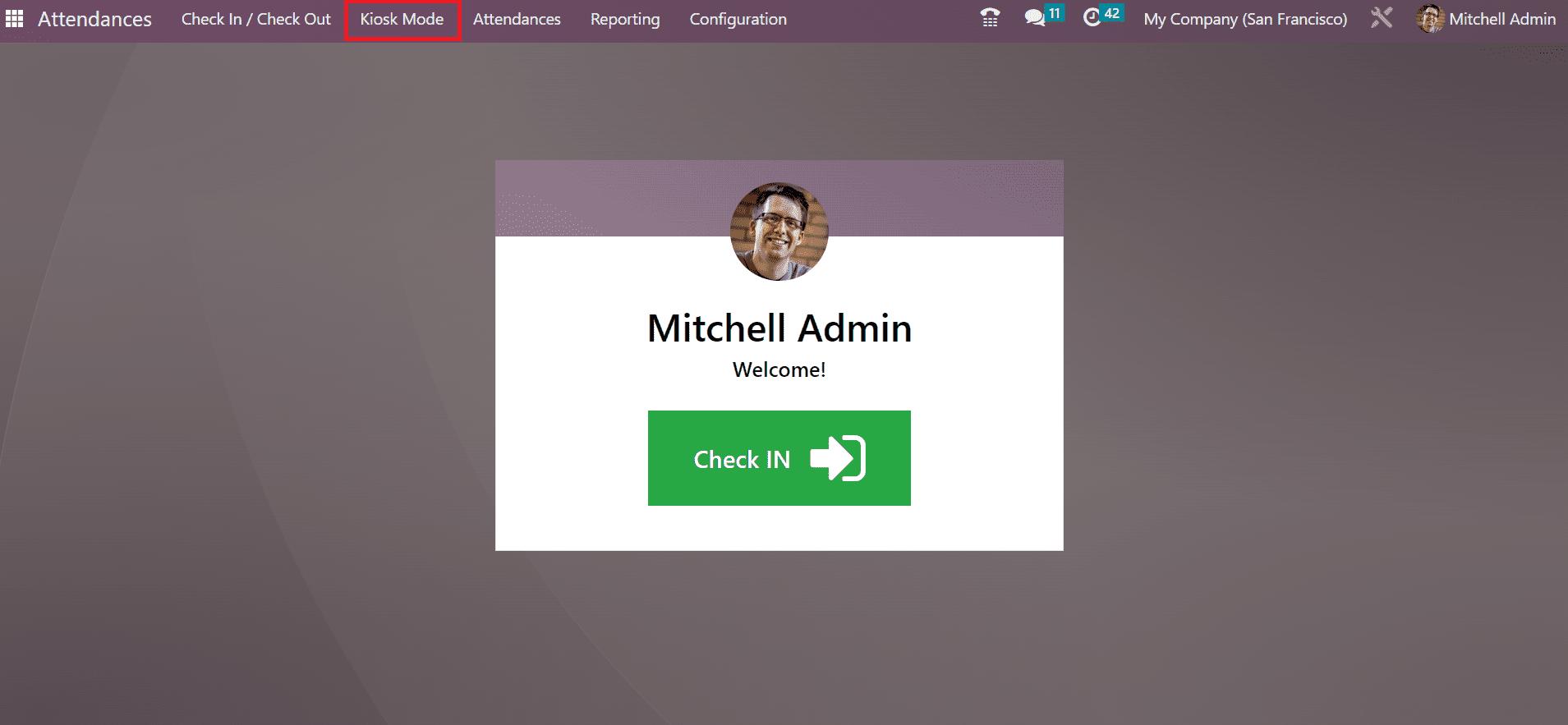
Task: Open the My Company (San Francisco) switcher
Action: tap(1245, 19)
